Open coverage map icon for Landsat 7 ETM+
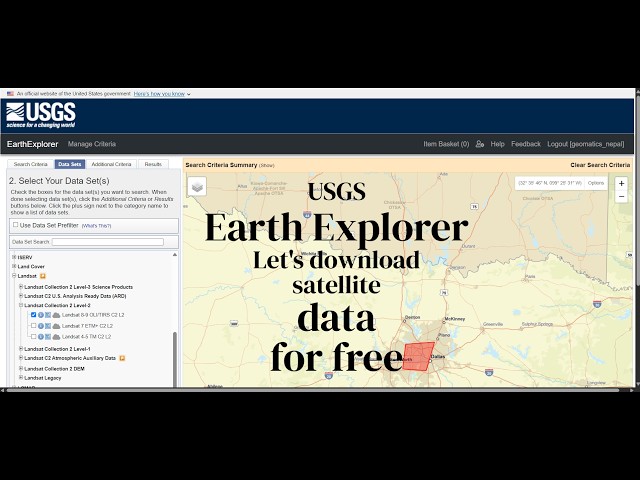This screenshot has height=480, width=640. [48, 326]
